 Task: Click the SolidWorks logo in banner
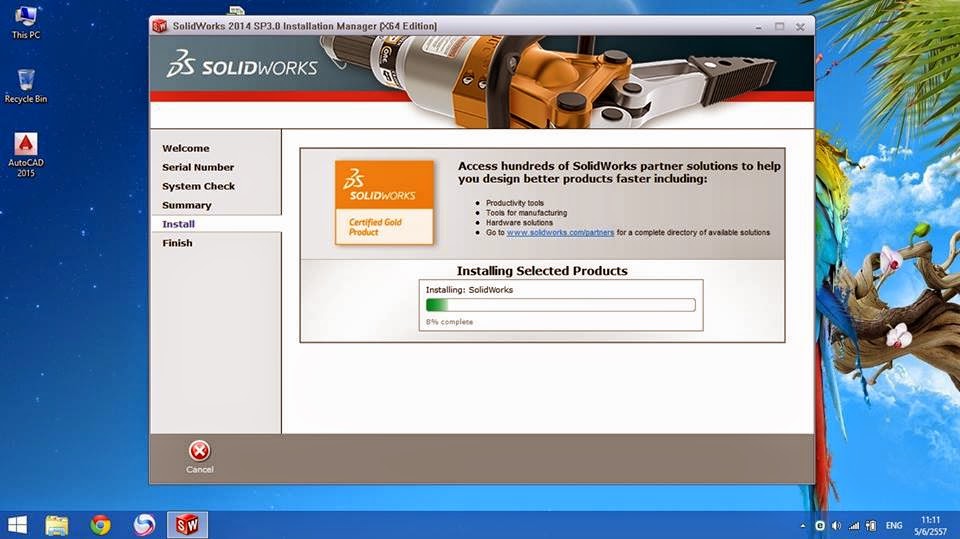coord(242,64)
